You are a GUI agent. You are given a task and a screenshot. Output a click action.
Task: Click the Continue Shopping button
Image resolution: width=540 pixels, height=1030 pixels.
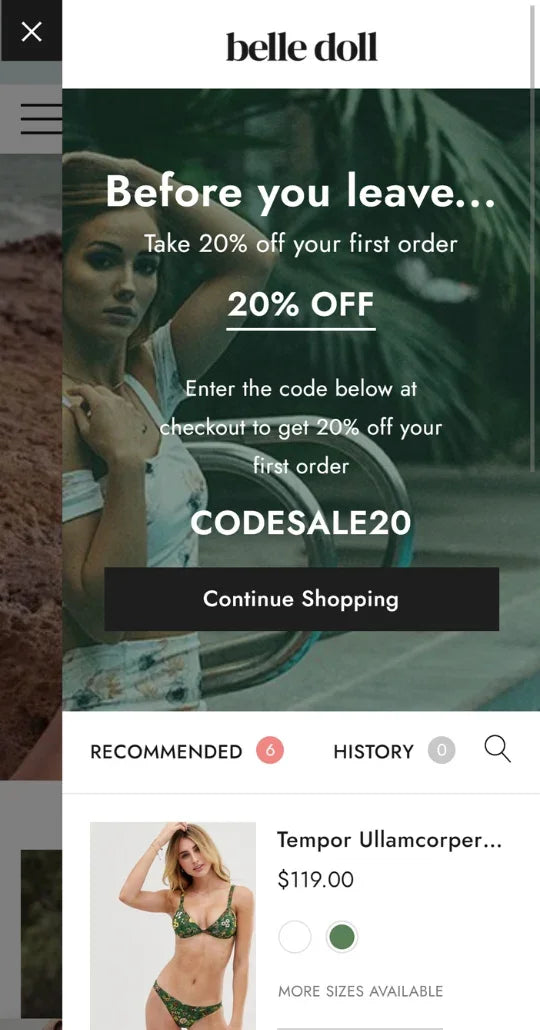(302, 599)
